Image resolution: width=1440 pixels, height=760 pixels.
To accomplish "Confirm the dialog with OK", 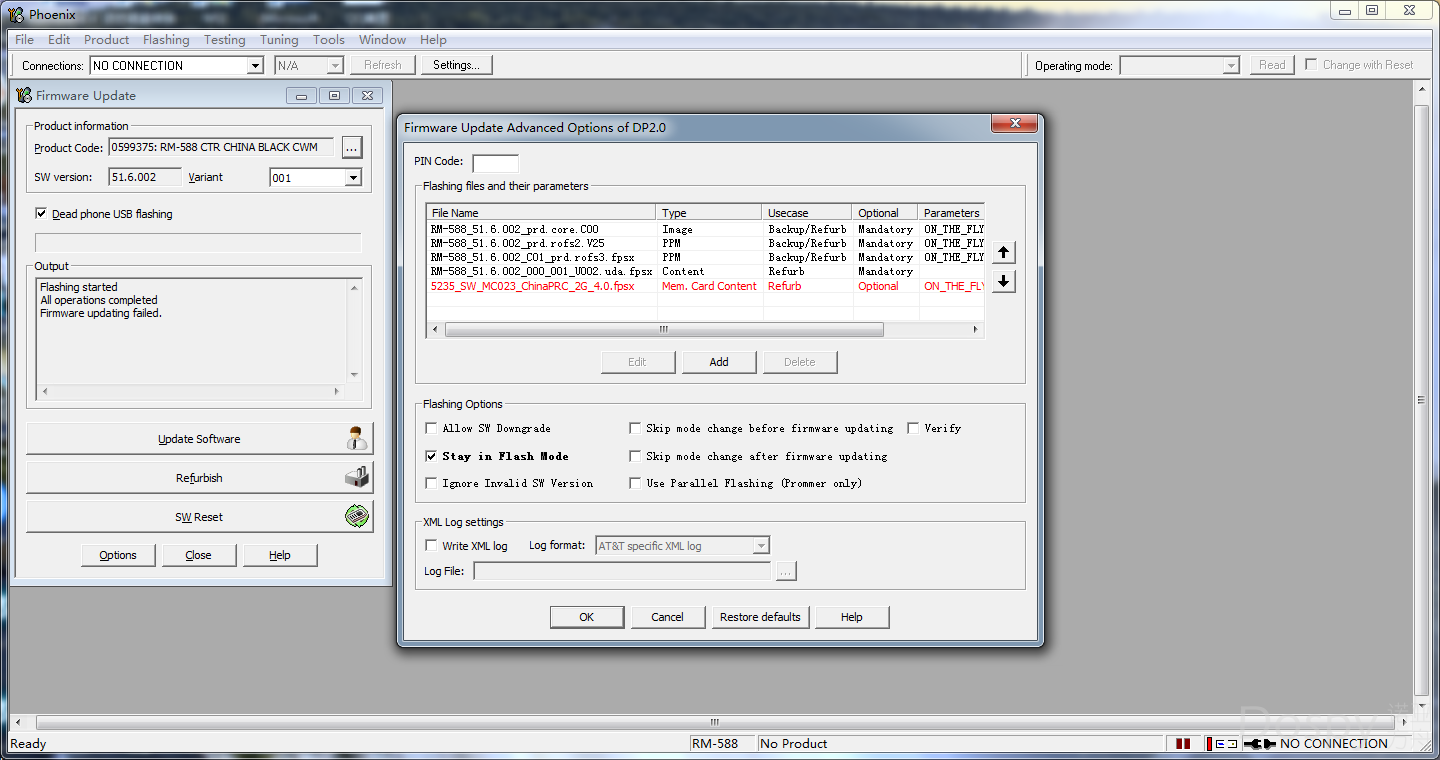I will [587, 617].
